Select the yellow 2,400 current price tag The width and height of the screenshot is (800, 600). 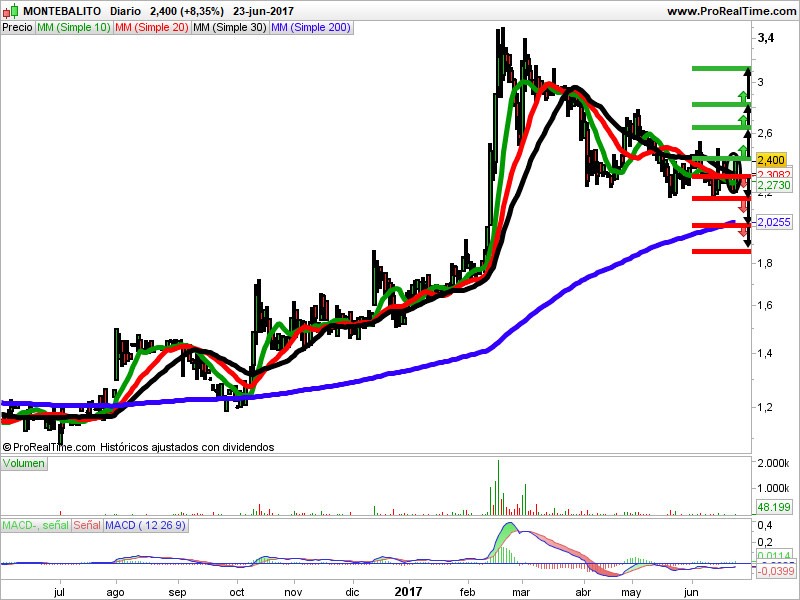(771, 160)
